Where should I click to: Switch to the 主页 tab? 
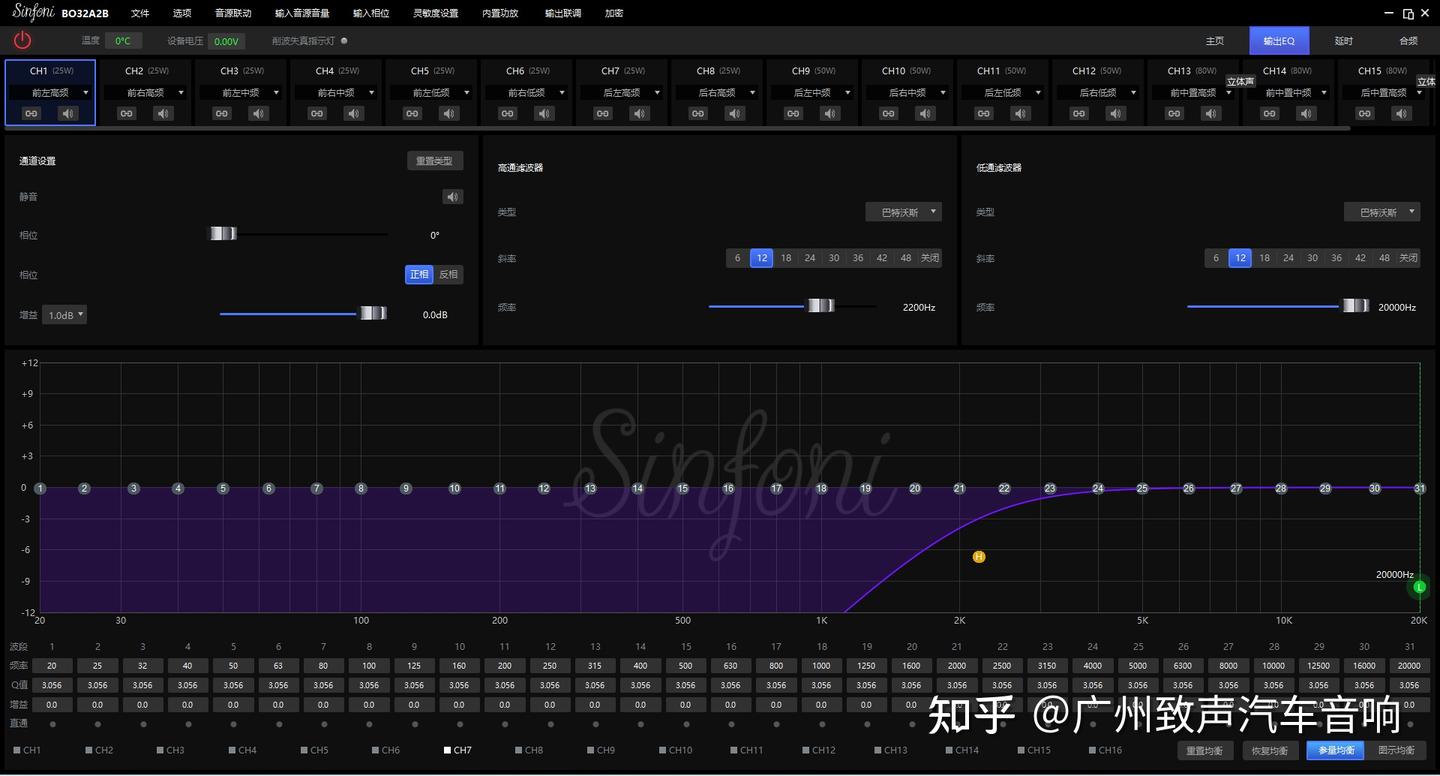(1215, 41)
